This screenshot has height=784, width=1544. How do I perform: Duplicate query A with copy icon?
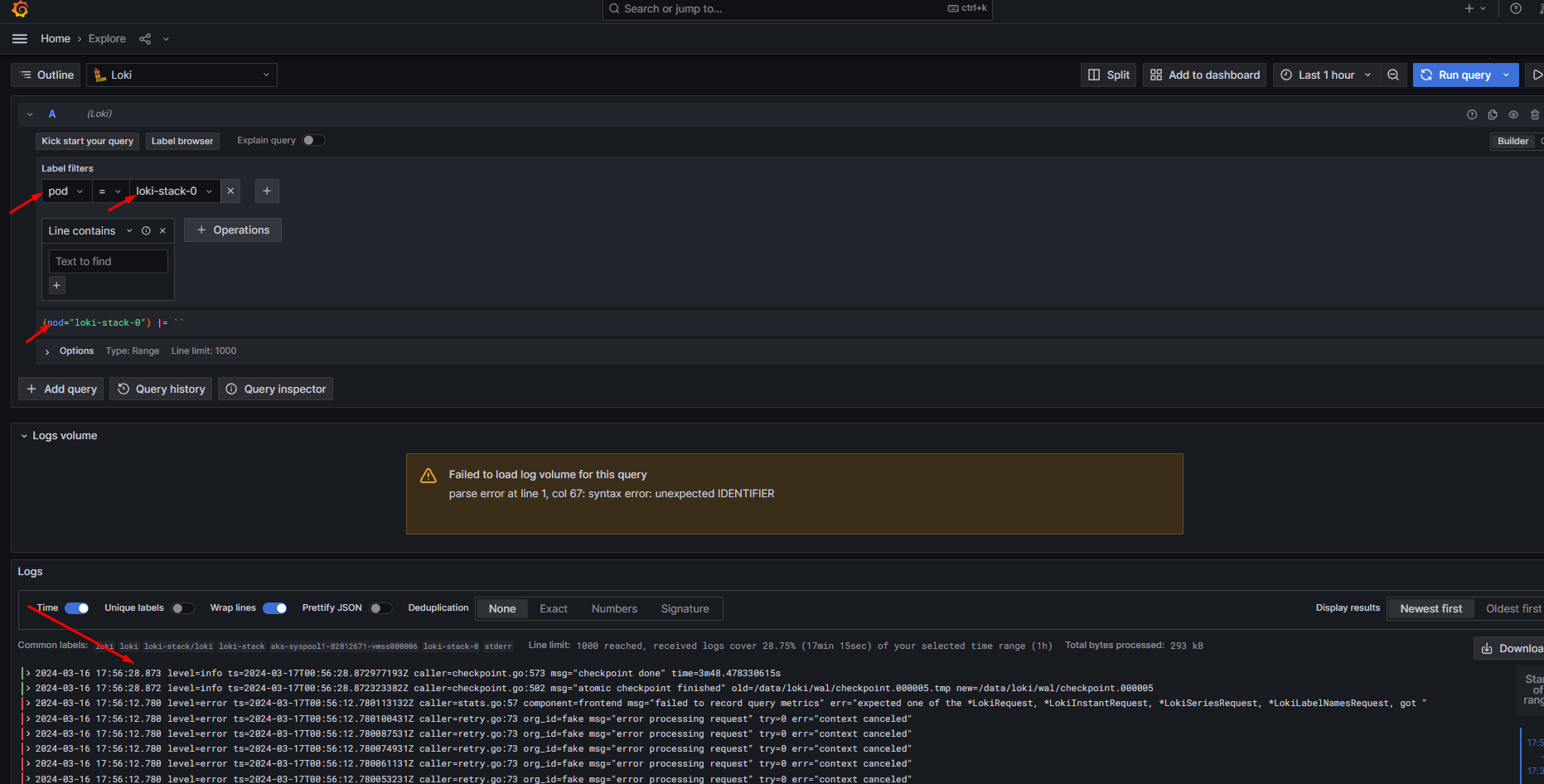[x=1493, y=114]
